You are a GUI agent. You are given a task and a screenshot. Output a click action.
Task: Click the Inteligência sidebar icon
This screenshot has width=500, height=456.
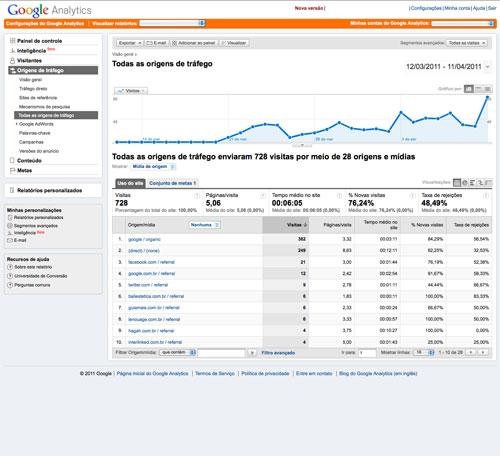[x=12, y=51]
